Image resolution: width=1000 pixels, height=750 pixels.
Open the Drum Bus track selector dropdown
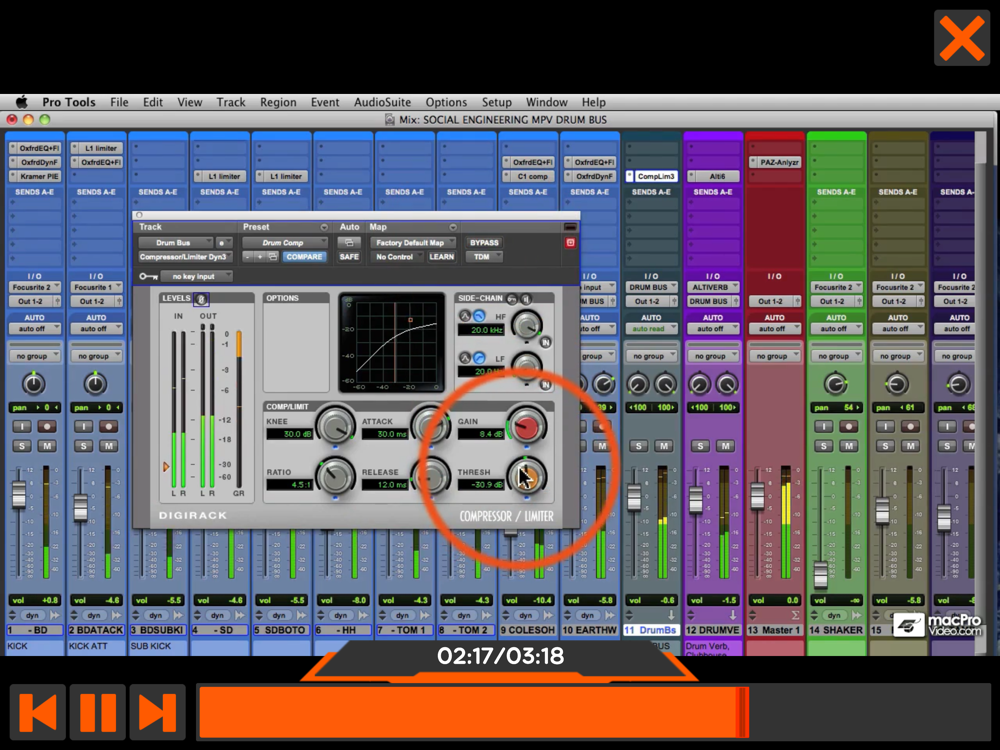tap(175, 243)
